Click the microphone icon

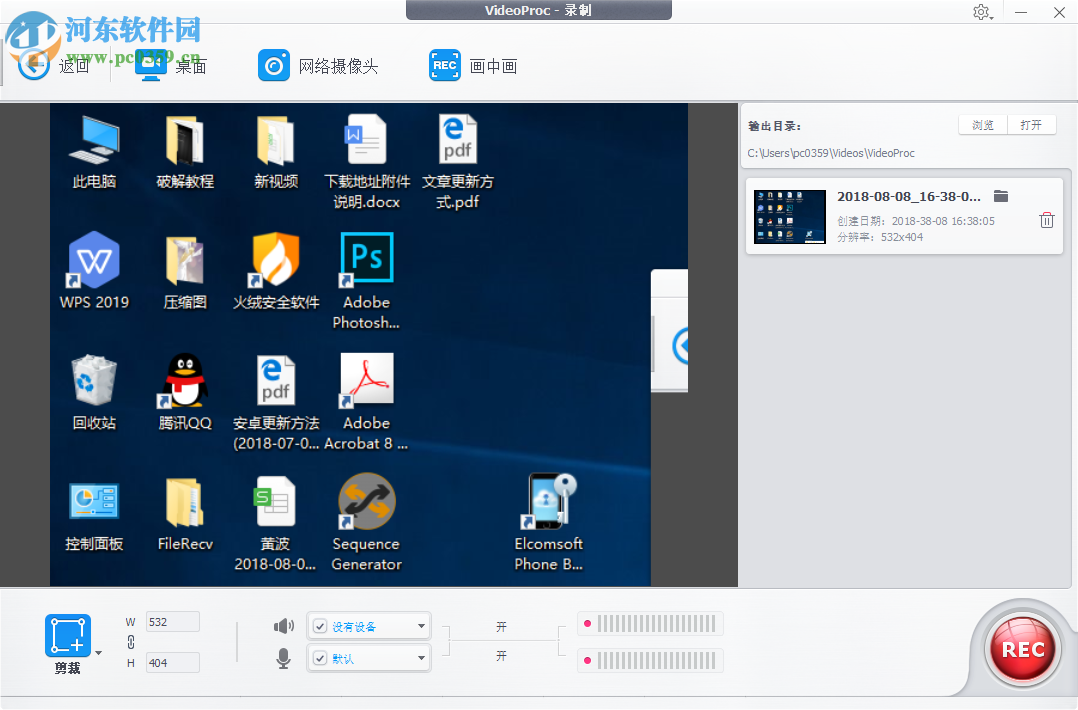pyautogui.click(x=283, y=658)
